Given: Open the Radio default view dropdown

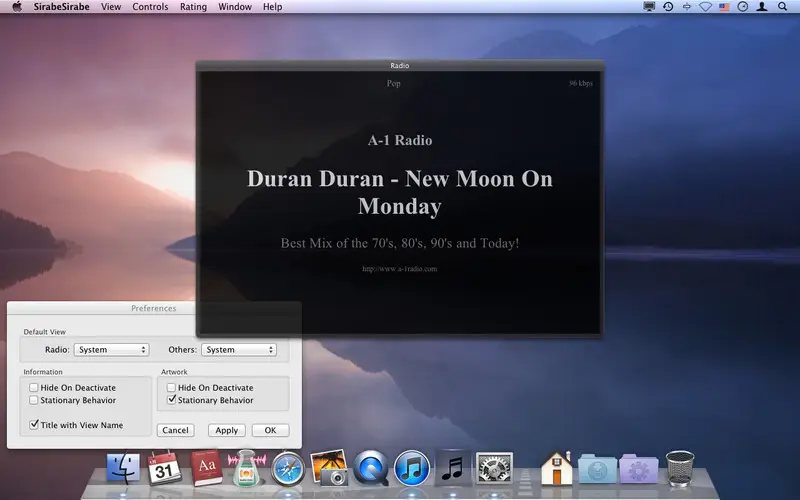Looking at the screenshot, I should pos(111,349).
